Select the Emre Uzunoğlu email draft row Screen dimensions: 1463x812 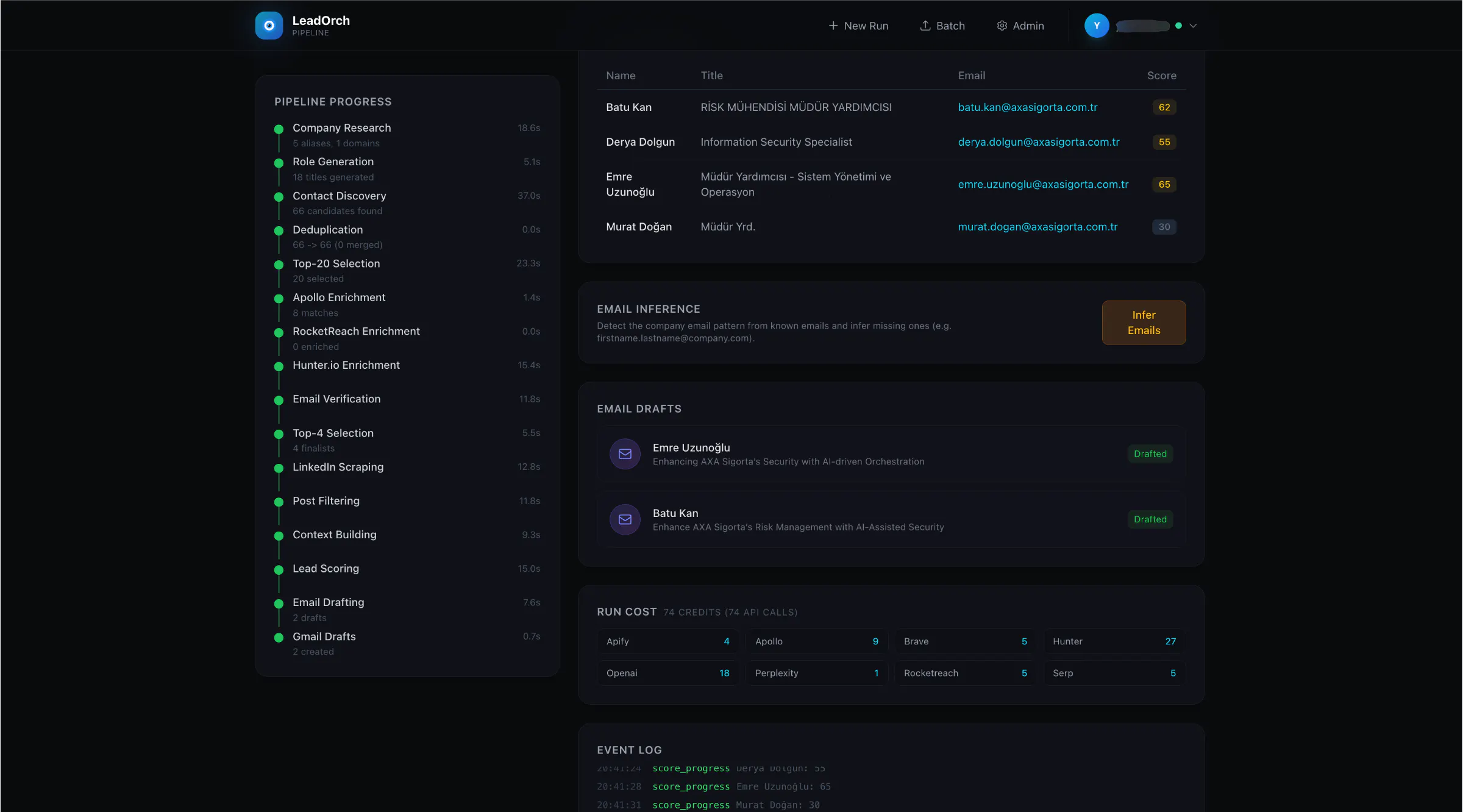(x=891, y=454)
